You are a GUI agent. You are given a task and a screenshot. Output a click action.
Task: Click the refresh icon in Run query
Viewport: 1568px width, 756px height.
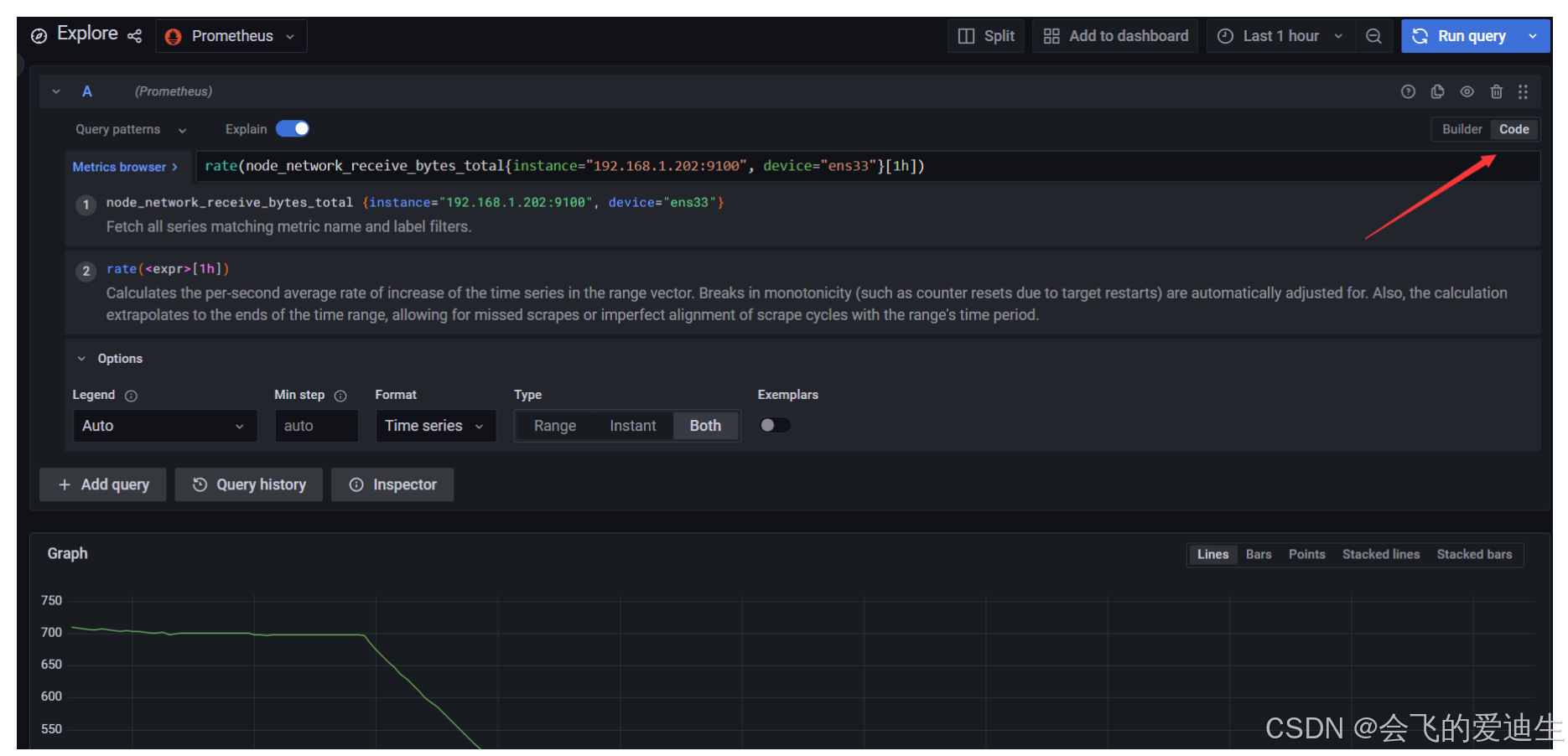(1420, 36)
